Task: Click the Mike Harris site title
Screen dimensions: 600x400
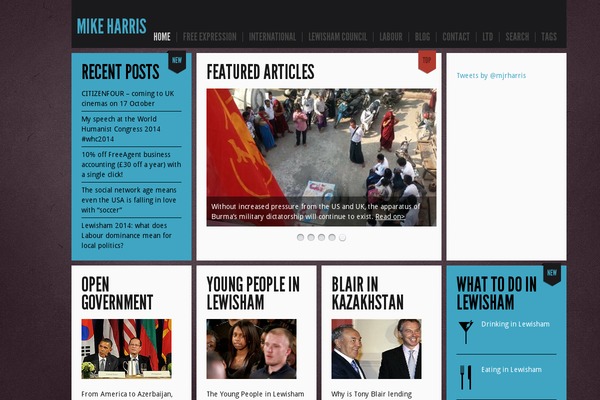Action: [111, 26]
